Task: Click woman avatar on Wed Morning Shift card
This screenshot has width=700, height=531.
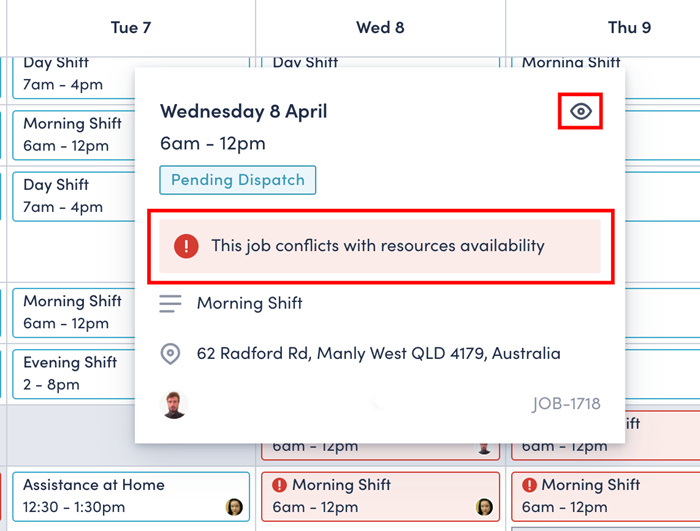Action: [484, 507]
